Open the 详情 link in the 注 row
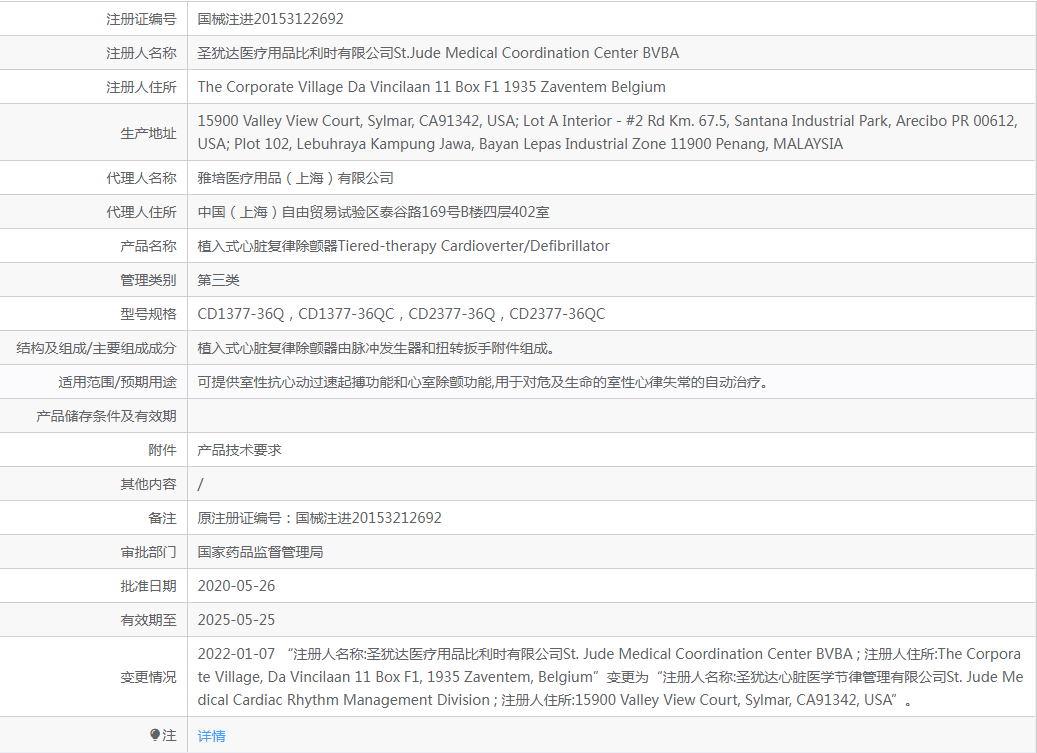Screen dimensions: 1037x753 tap(211, 736)
